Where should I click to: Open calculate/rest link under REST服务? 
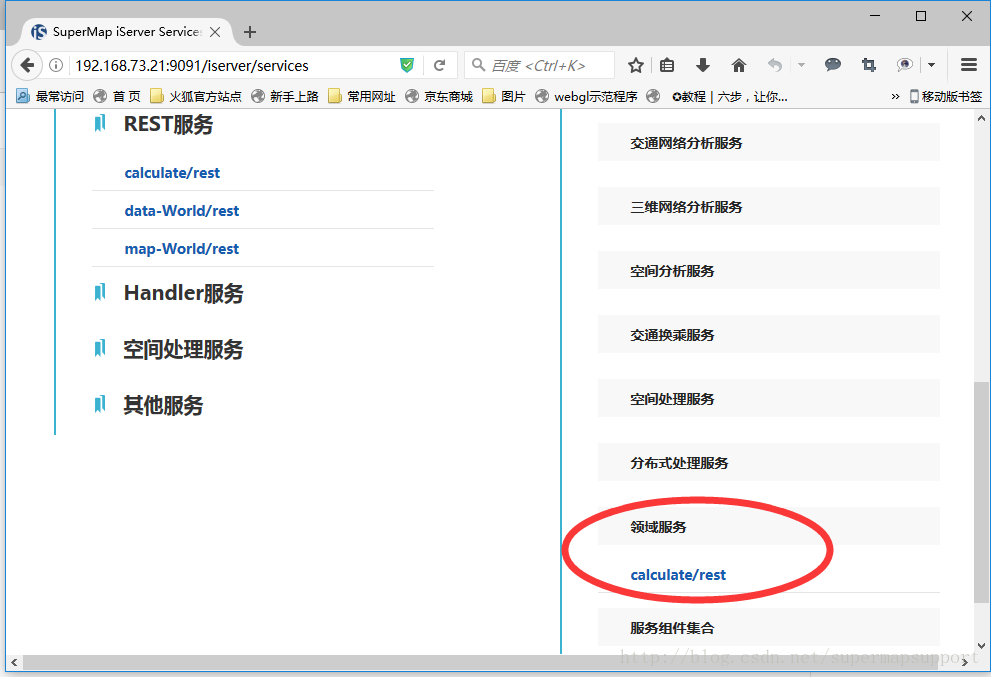[x=172, y=173]
